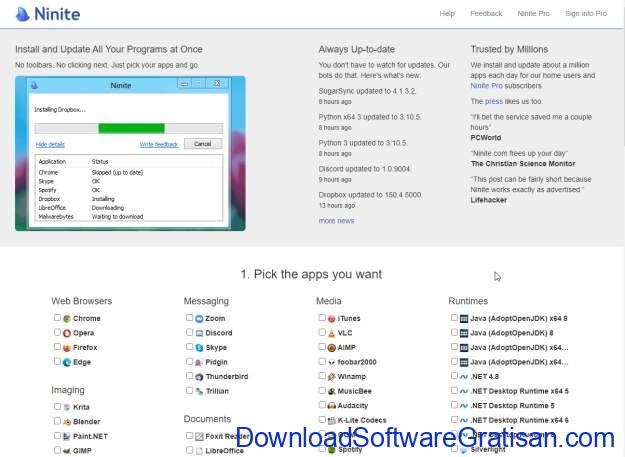This screenshot has height=457, width=625.
Task: Click the K-Lite Codecs icon
Action: (x=332, y=420)
